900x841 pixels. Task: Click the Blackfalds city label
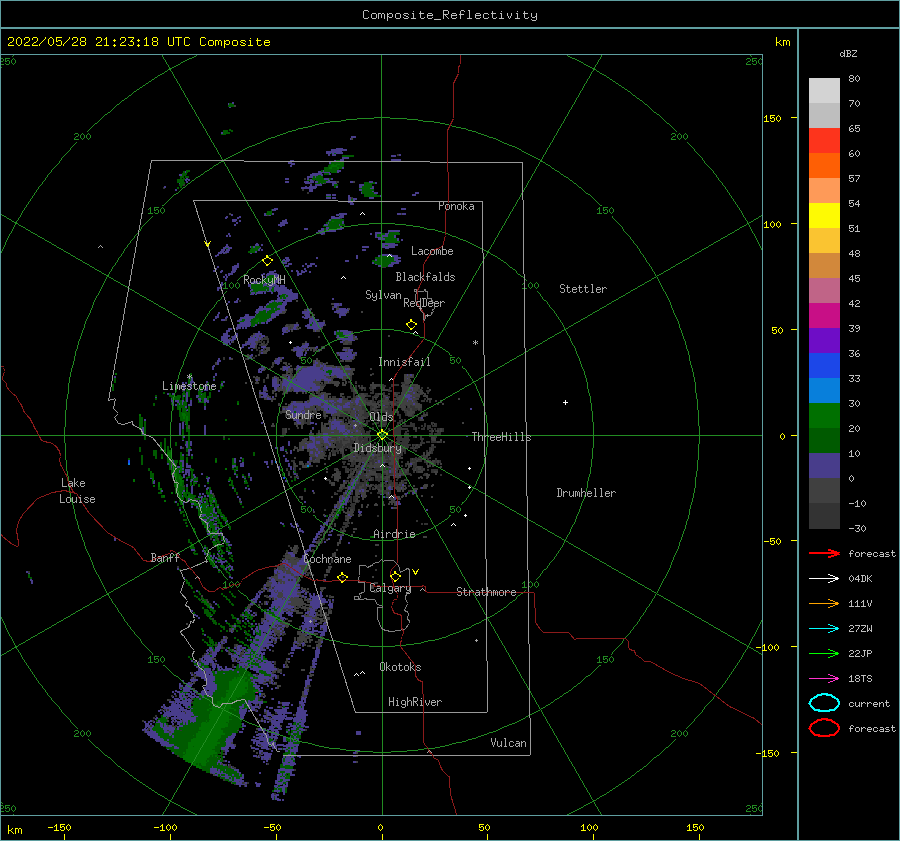tap(425, 277)
